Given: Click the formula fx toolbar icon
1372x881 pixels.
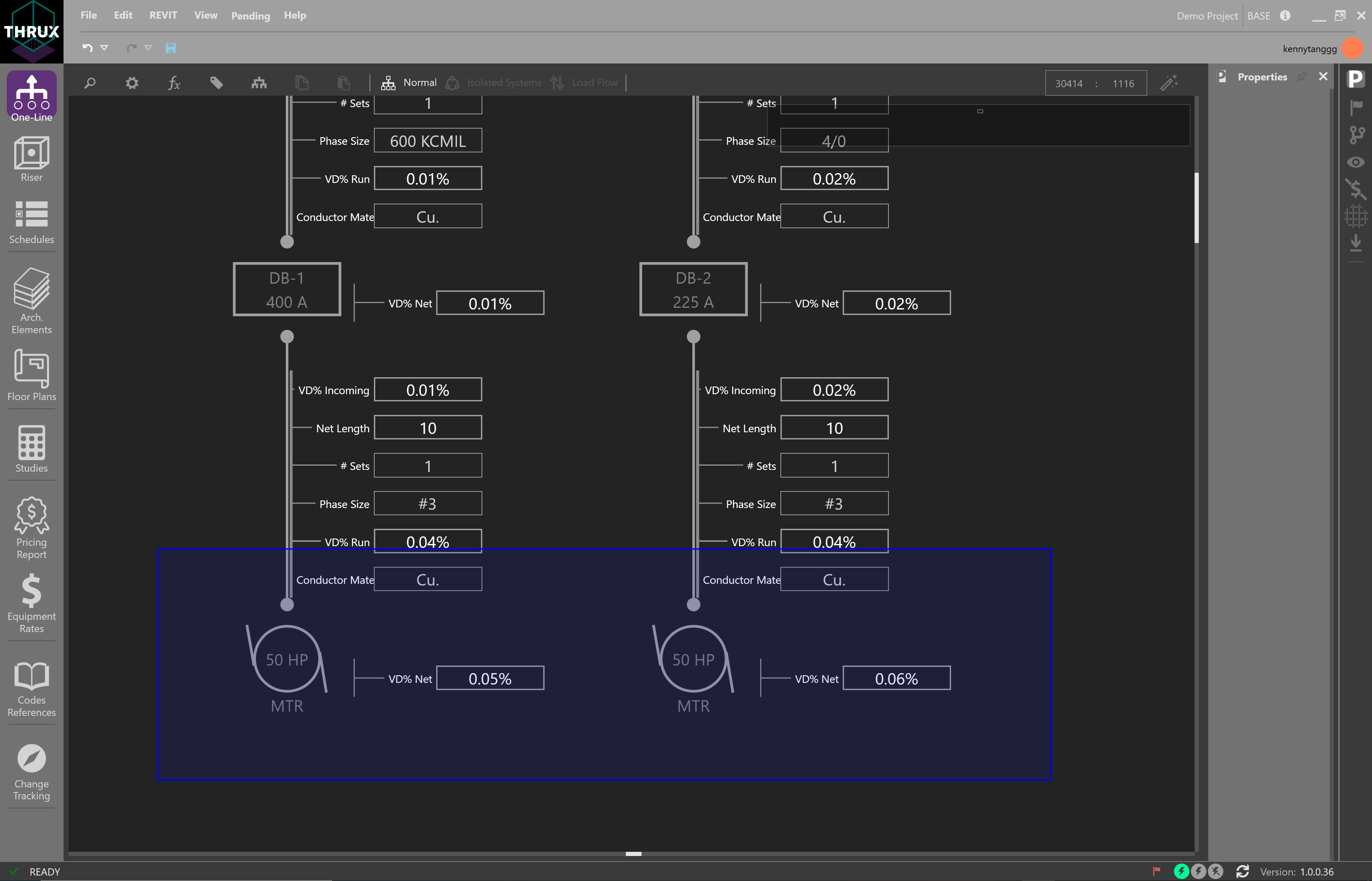Looking at the screenshot, I should pyautogui.click(x=174, y=83).
